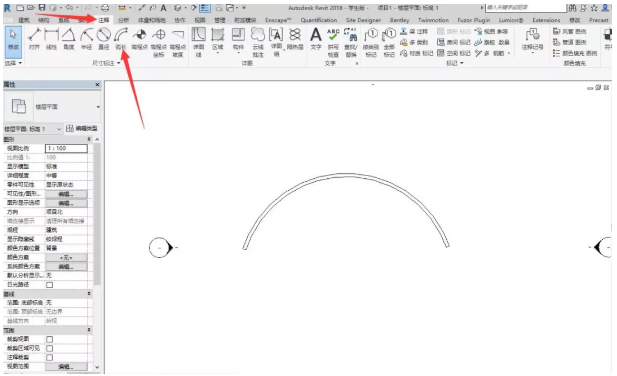
Task: Switch to the Analyze (分析) ribbon tab
Action: point(123,20)
